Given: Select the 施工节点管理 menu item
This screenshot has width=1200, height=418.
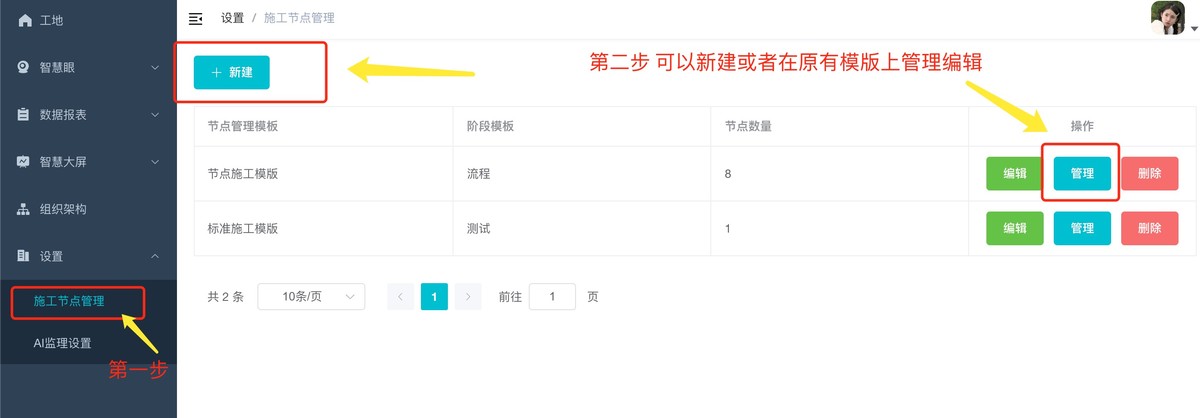Looking at the screenshot, I should pos(69,300).
